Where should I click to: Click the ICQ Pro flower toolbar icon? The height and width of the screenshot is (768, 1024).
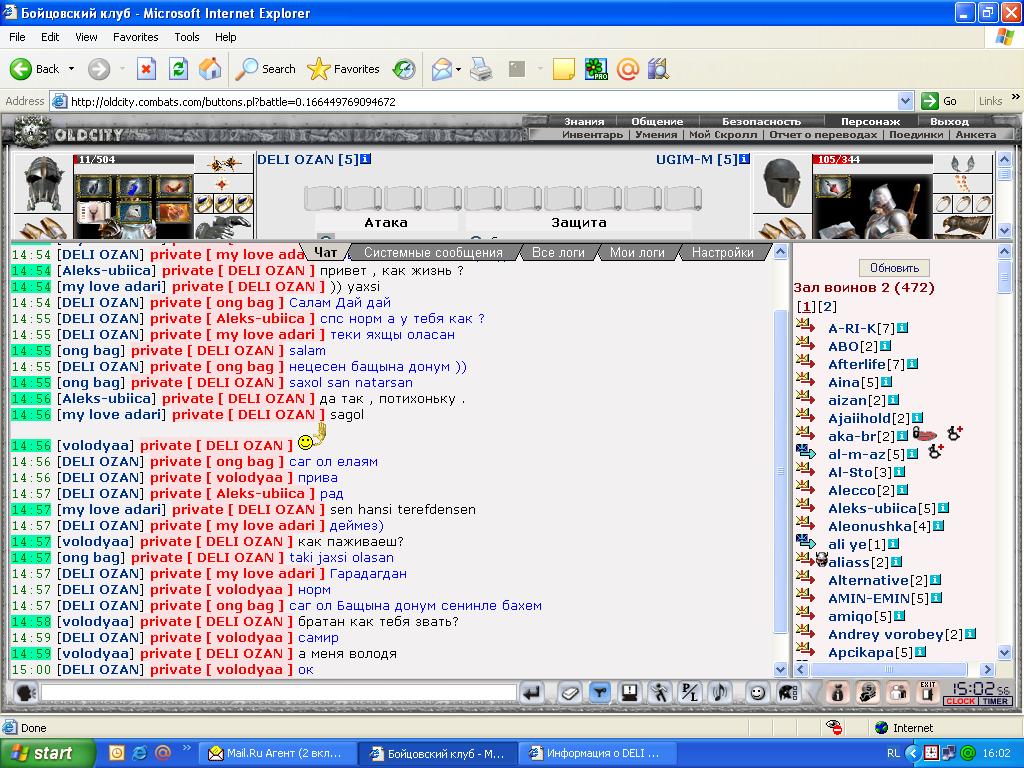pos(596,69)
